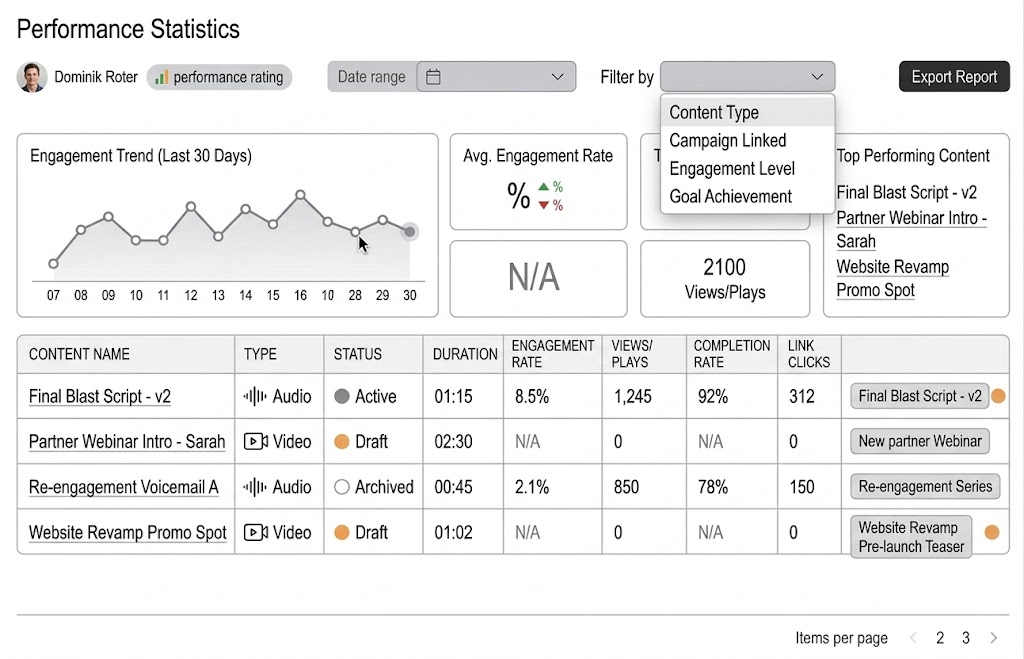The width and height of the screenshot is (1024, 659).
Task: Click the calendar icon in Date range
Action: 433,77
